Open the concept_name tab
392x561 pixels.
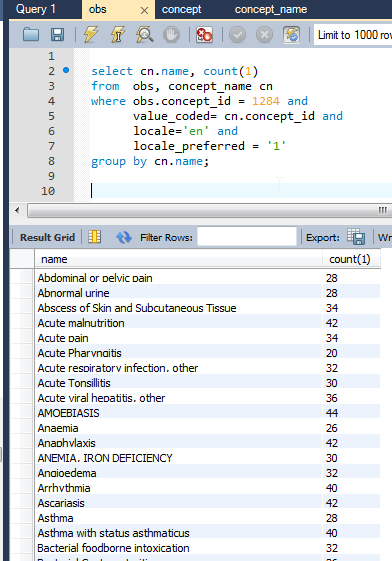click(271, 9)
